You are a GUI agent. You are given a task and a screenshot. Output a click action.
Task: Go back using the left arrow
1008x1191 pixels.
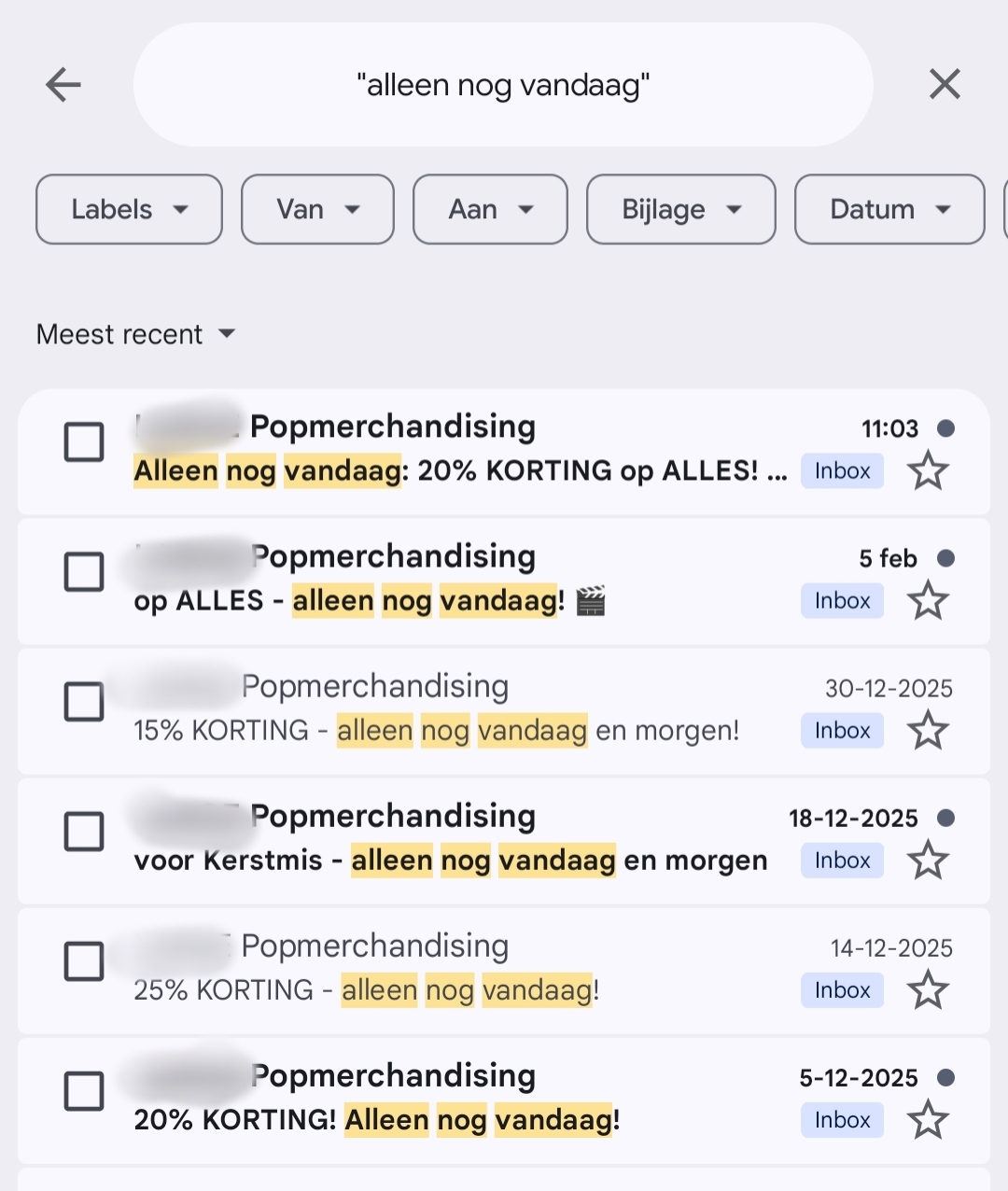[63, 85]
